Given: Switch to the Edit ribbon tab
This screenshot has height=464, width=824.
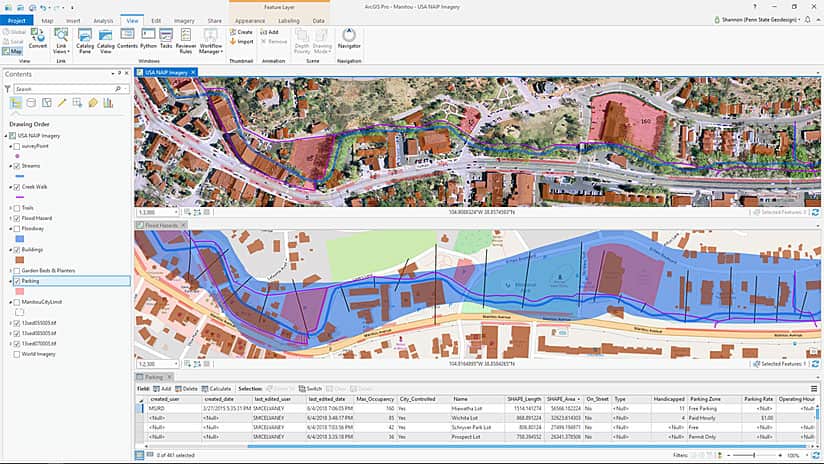Looking at the screenshot, I should 156,20.
